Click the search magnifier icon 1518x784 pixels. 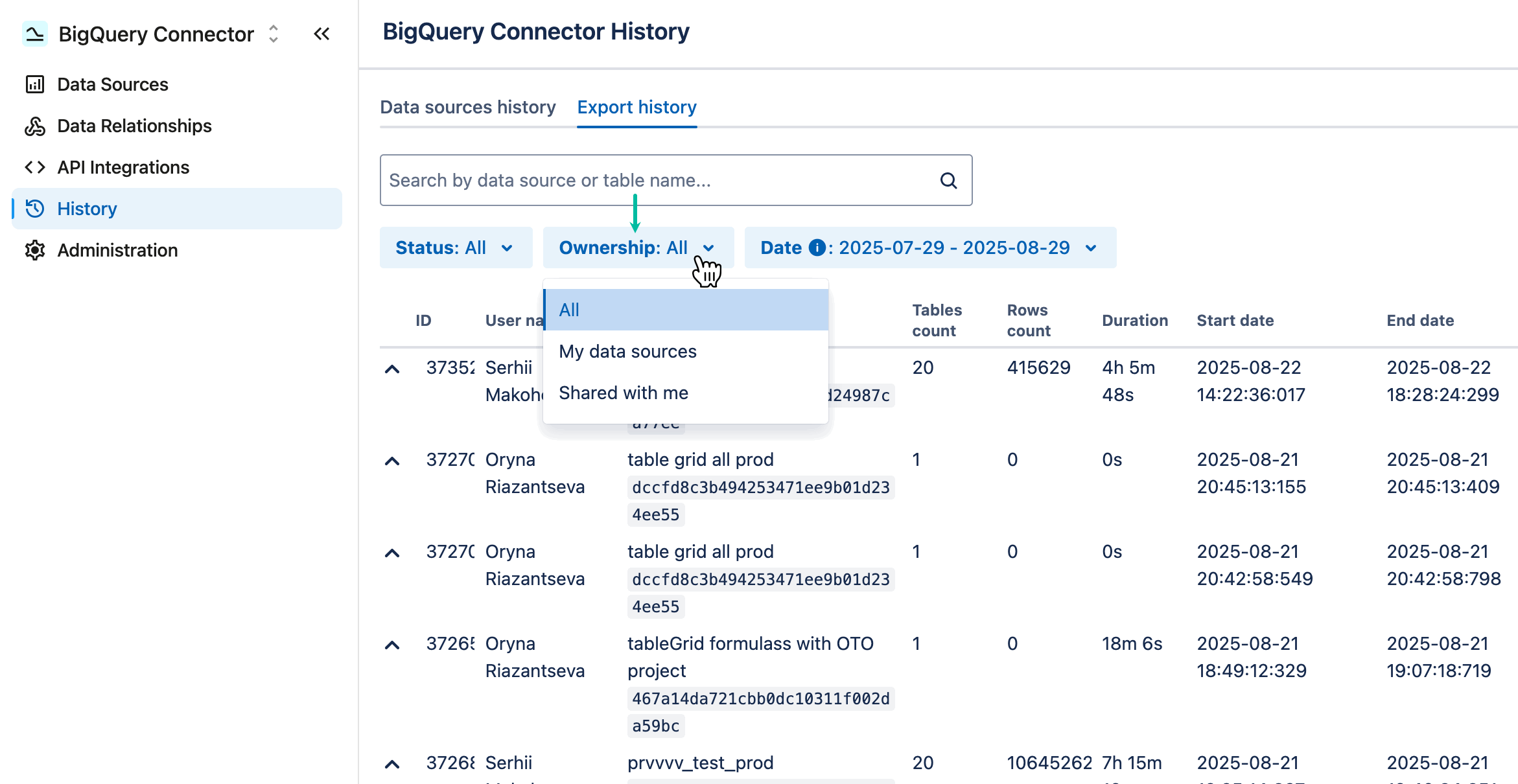coord(948,180)
